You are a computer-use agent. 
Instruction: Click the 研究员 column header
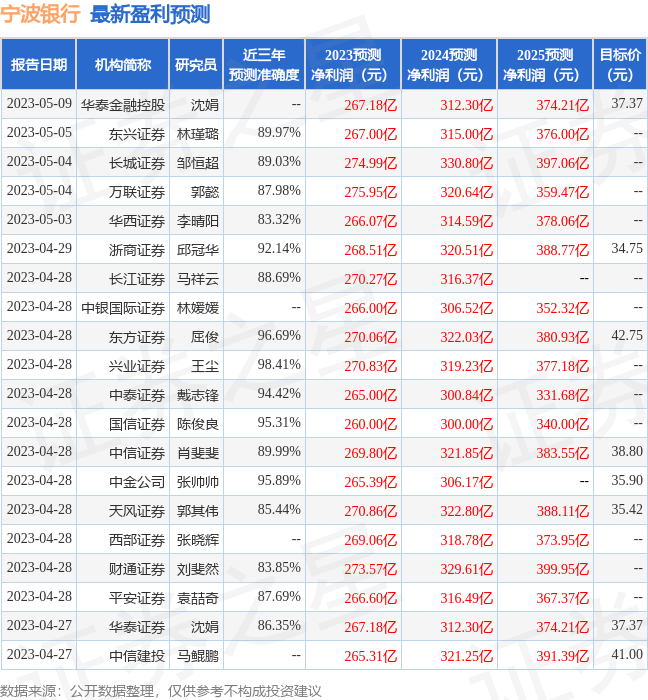point(196,65)
